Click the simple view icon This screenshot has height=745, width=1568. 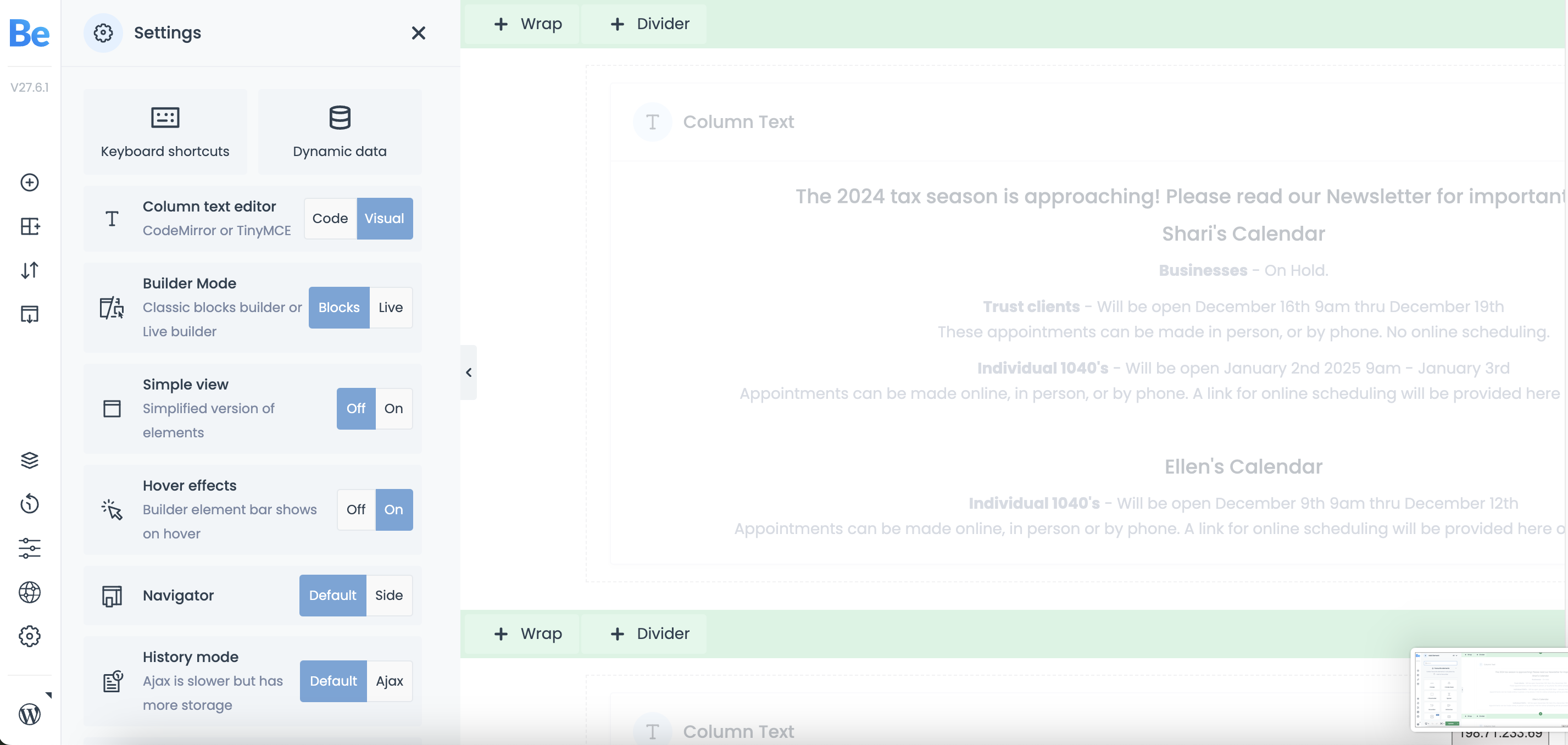112,408
